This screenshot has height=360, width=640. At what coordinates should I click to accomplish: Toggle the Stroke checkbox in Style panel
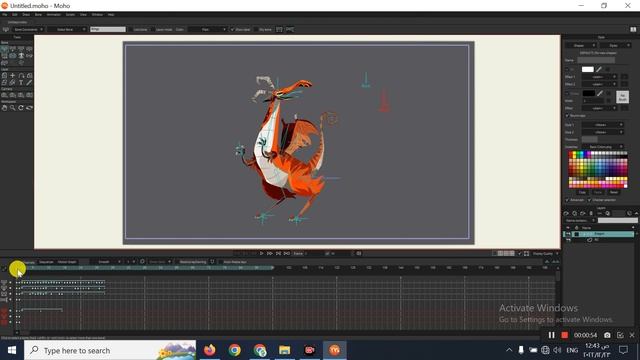tap(567, 93)
